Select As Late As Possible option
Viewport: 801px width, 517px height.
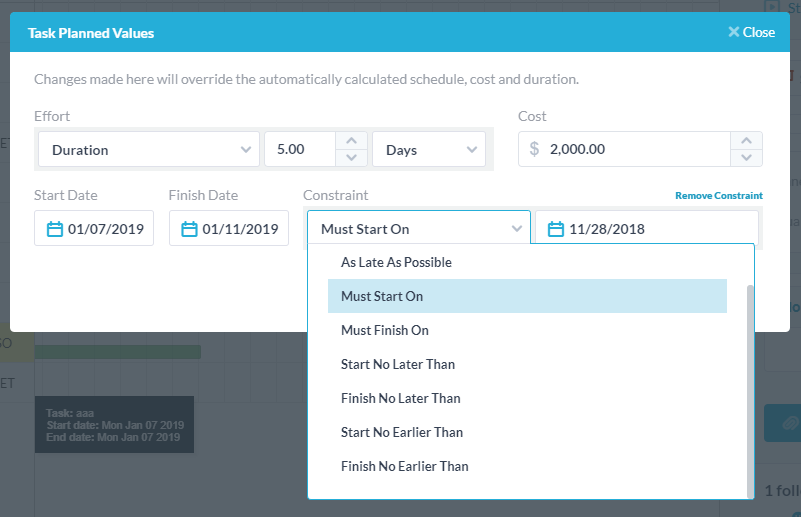396,262
